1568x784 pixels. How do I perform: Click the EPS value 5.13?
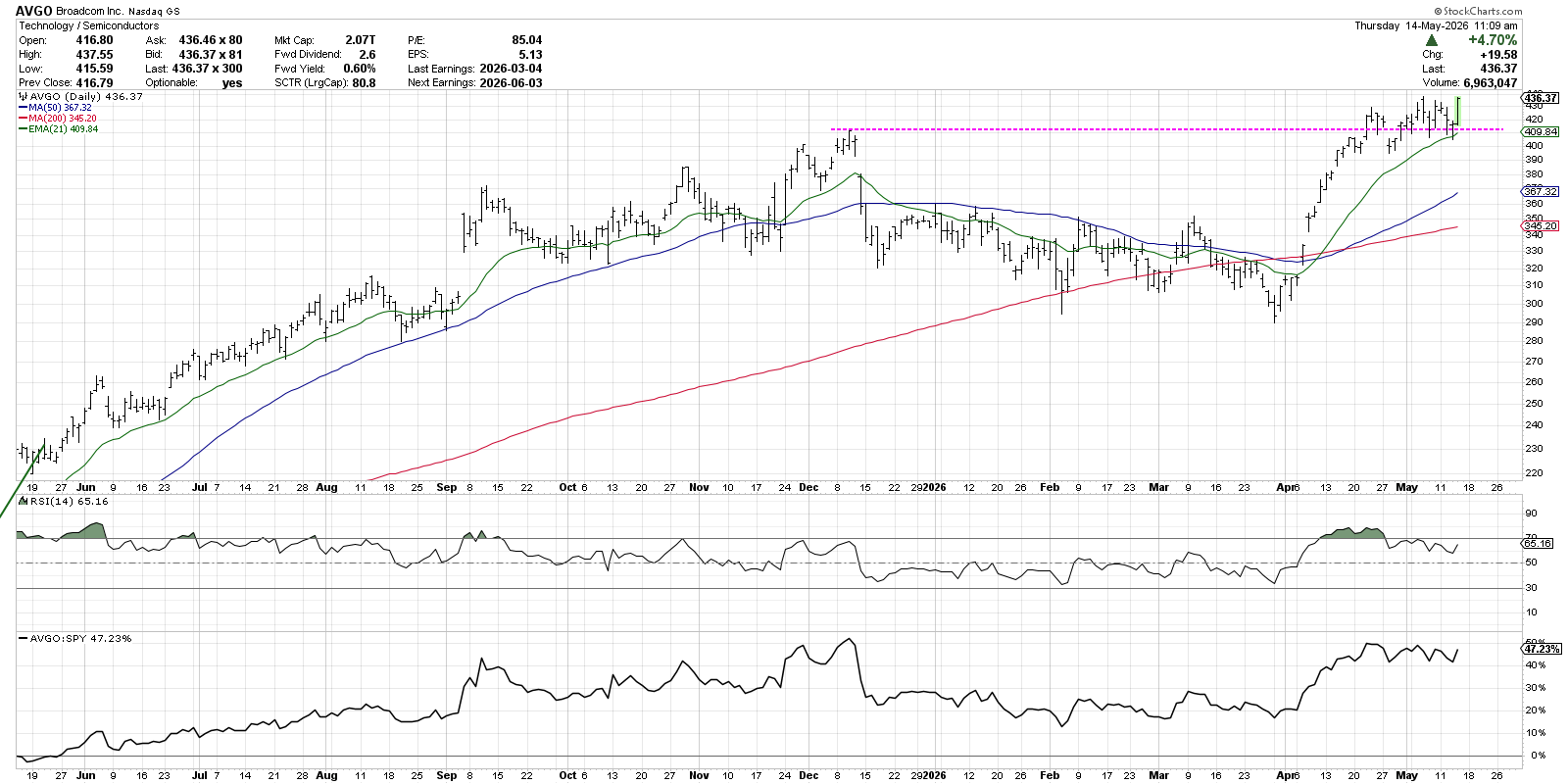[531, 55]
